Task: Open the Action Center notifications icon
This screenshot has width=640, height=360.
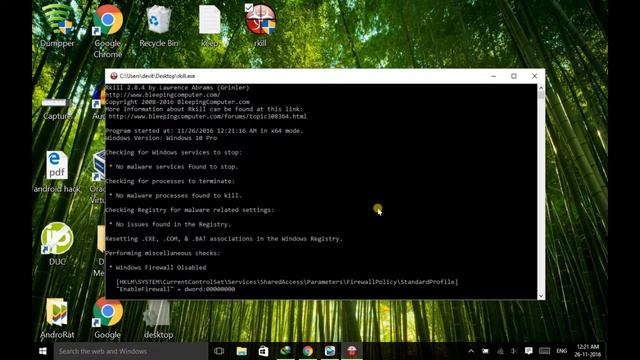Action: (529, 351)
